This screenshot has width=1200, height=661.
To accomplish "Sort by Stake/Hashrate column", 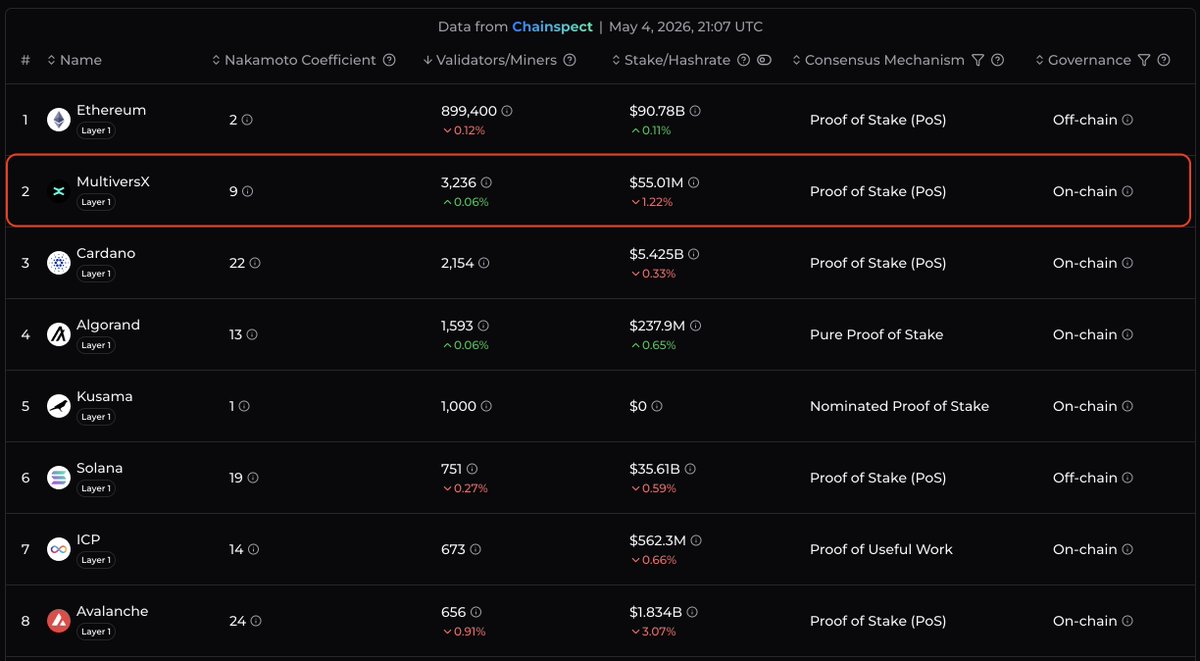I will click(672, 60).
